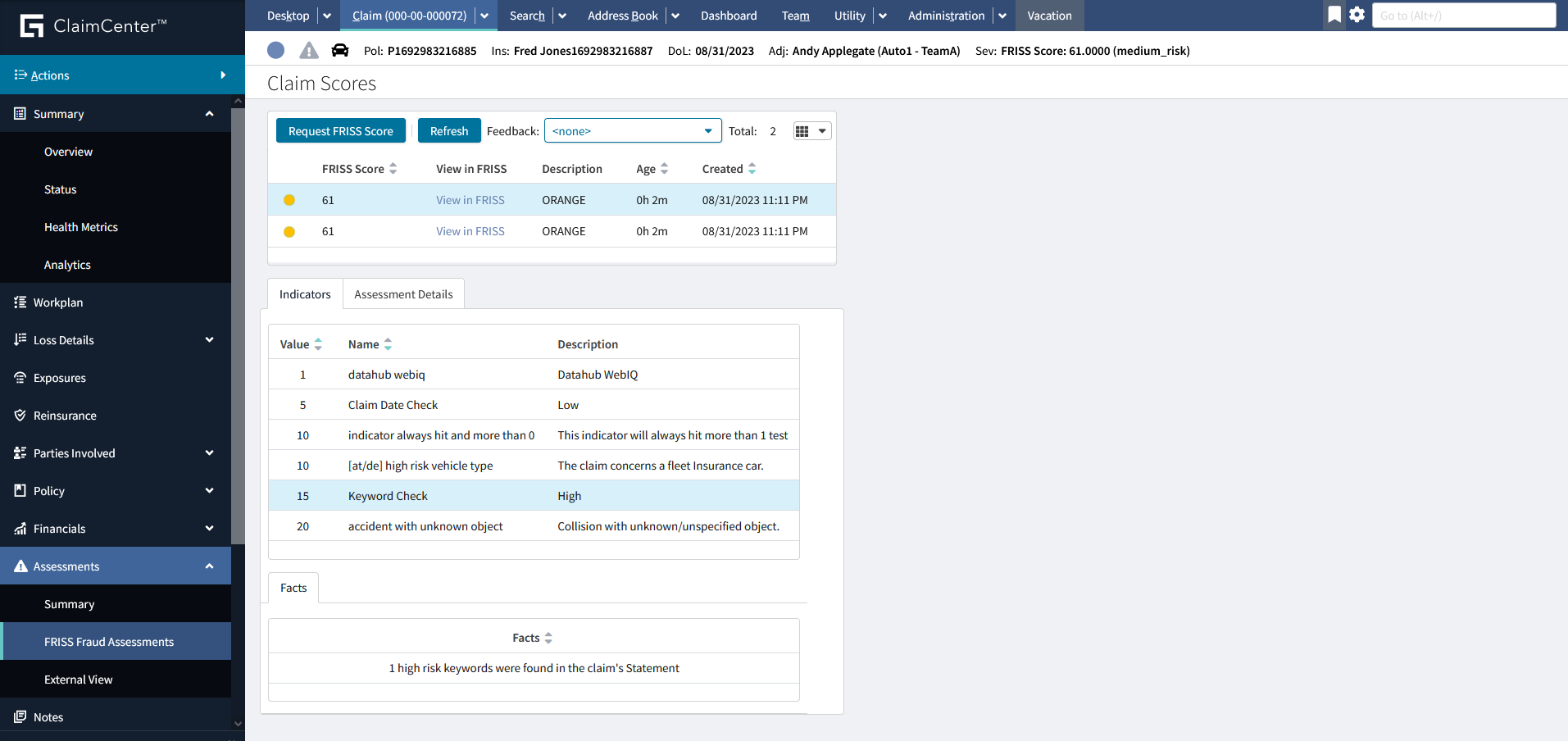
Task: Collapse the Assessments sidebar section
Action: (x=209, y=566)
